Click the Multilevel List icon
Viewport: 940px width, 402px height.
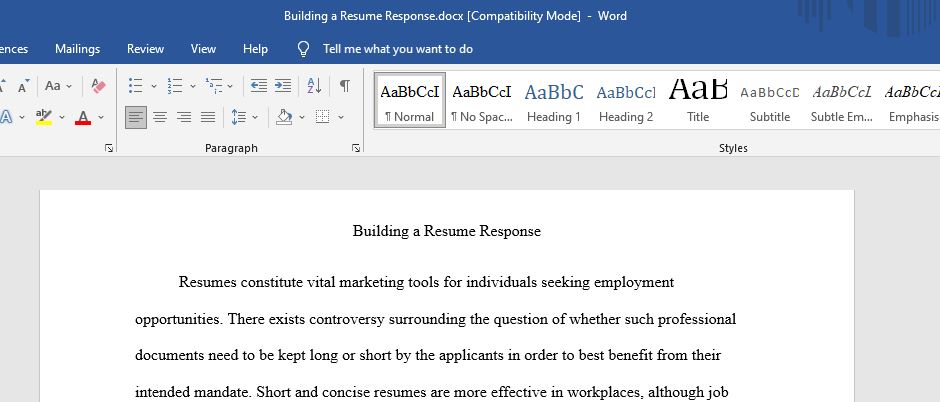click(213, 86)
